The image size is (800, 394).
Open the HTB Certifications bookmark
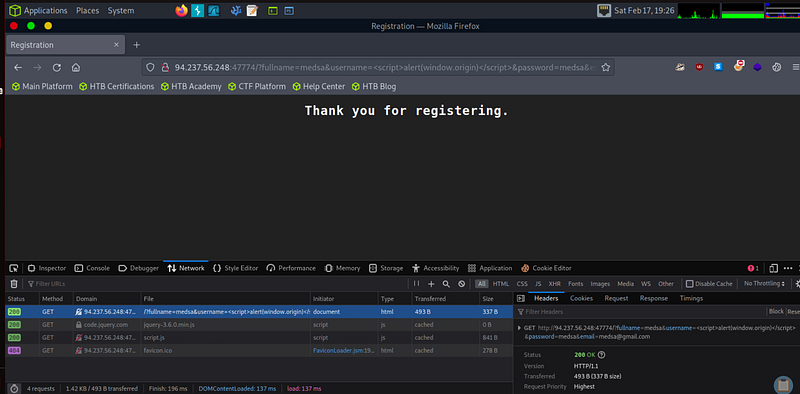(x=116, y=87)
